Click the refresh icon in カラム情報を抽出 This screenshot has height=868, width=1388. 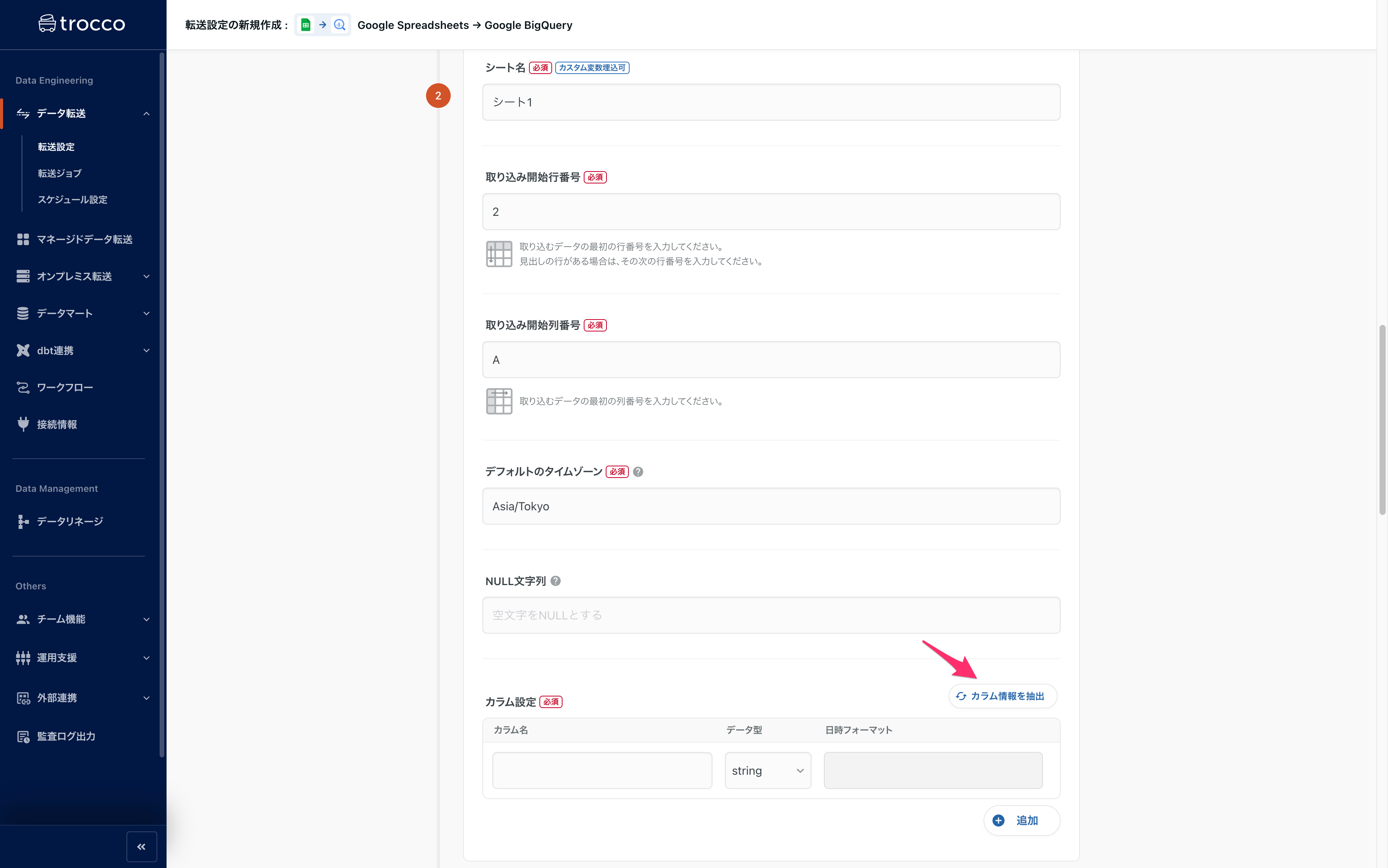[961, 696]
